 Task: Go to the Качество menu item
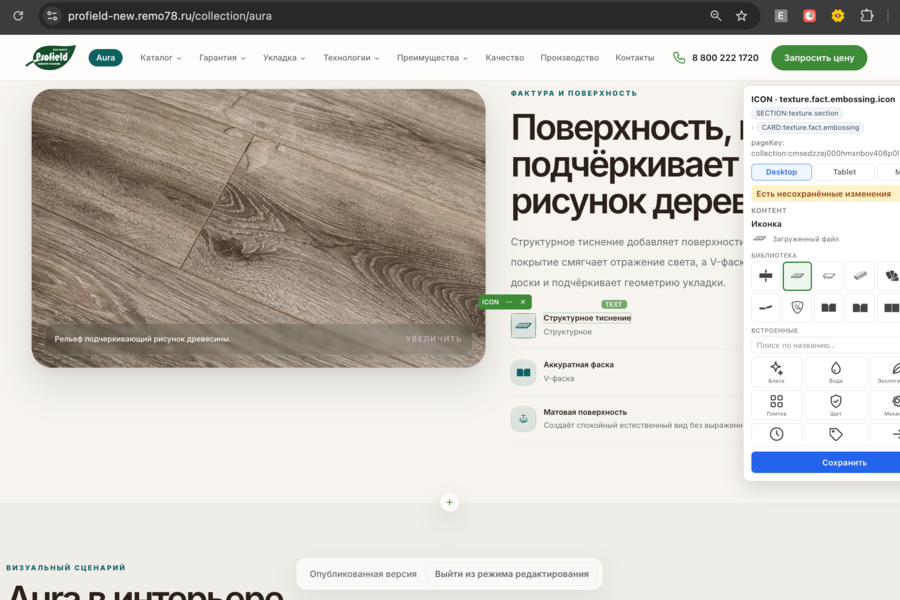click(505, 57)
